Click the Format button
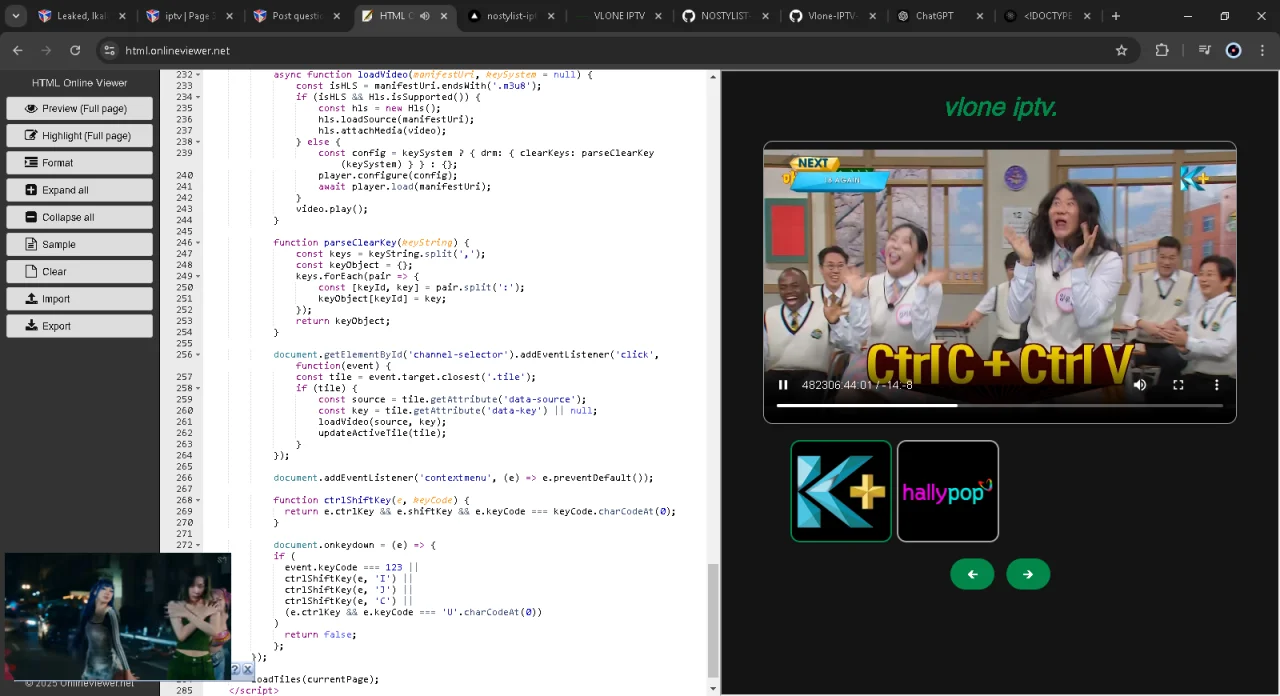This screenshot has height=696, width=1280. 79,162
